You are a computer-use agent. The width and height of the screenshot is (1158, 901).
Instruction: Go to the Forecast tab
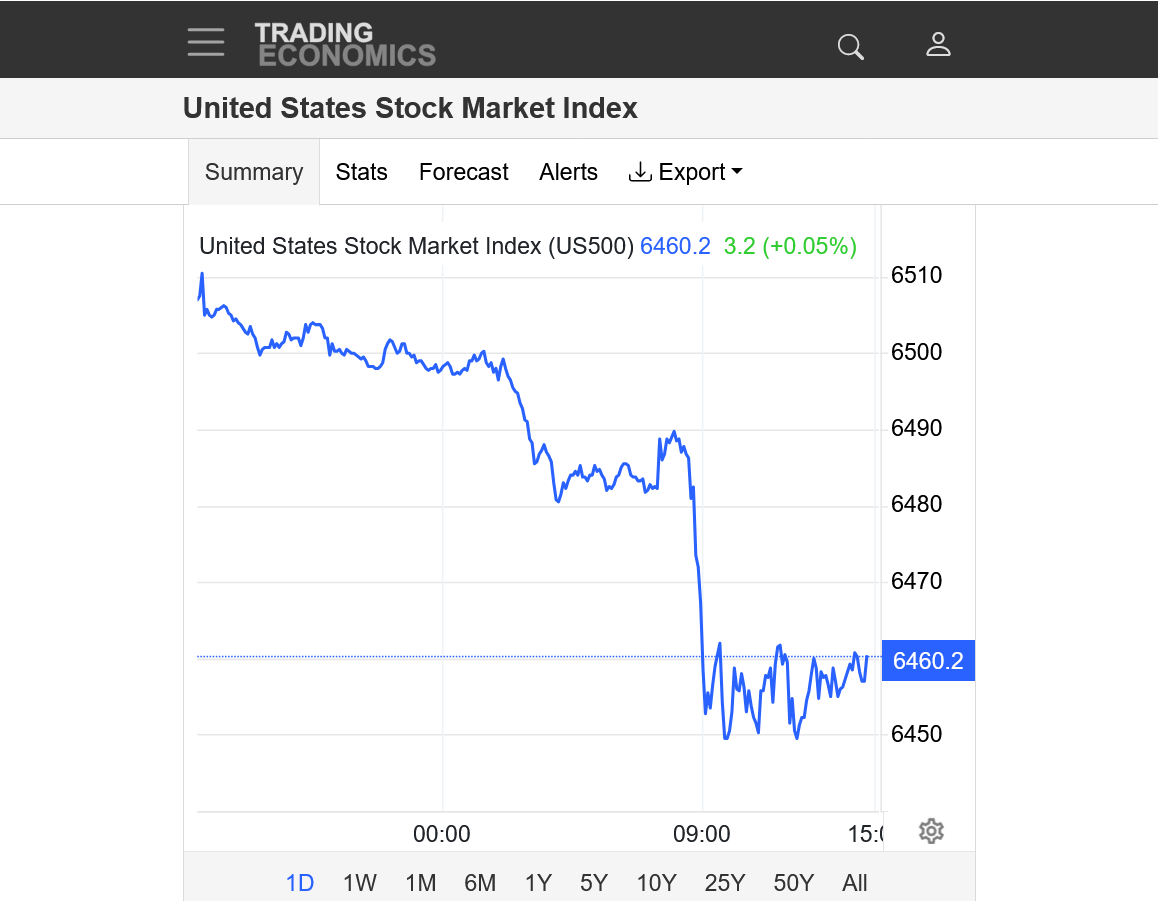(x=464, y=172)
